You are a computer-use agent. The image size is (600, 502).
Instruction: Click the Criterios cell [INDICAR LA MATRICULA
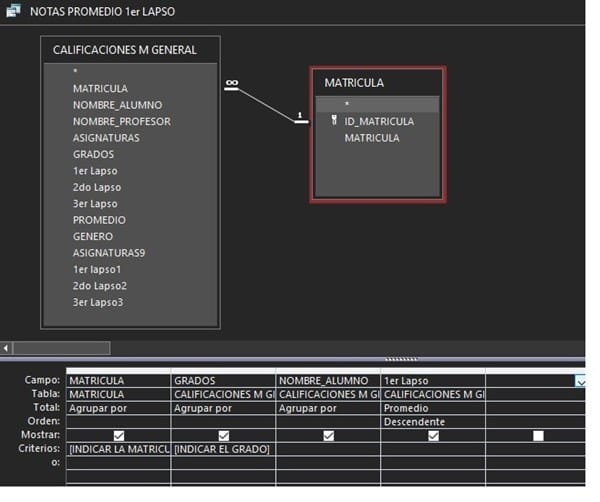pos(118,449)
